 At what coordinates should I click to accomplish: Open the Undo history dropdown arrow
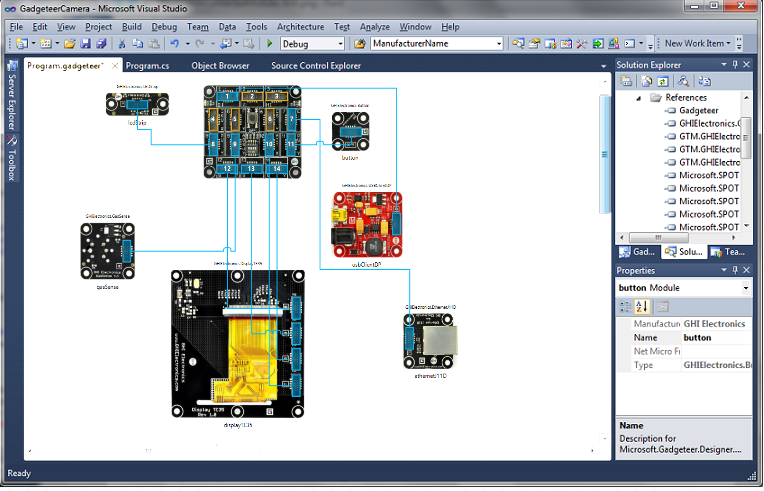click(x=187, y=44)
